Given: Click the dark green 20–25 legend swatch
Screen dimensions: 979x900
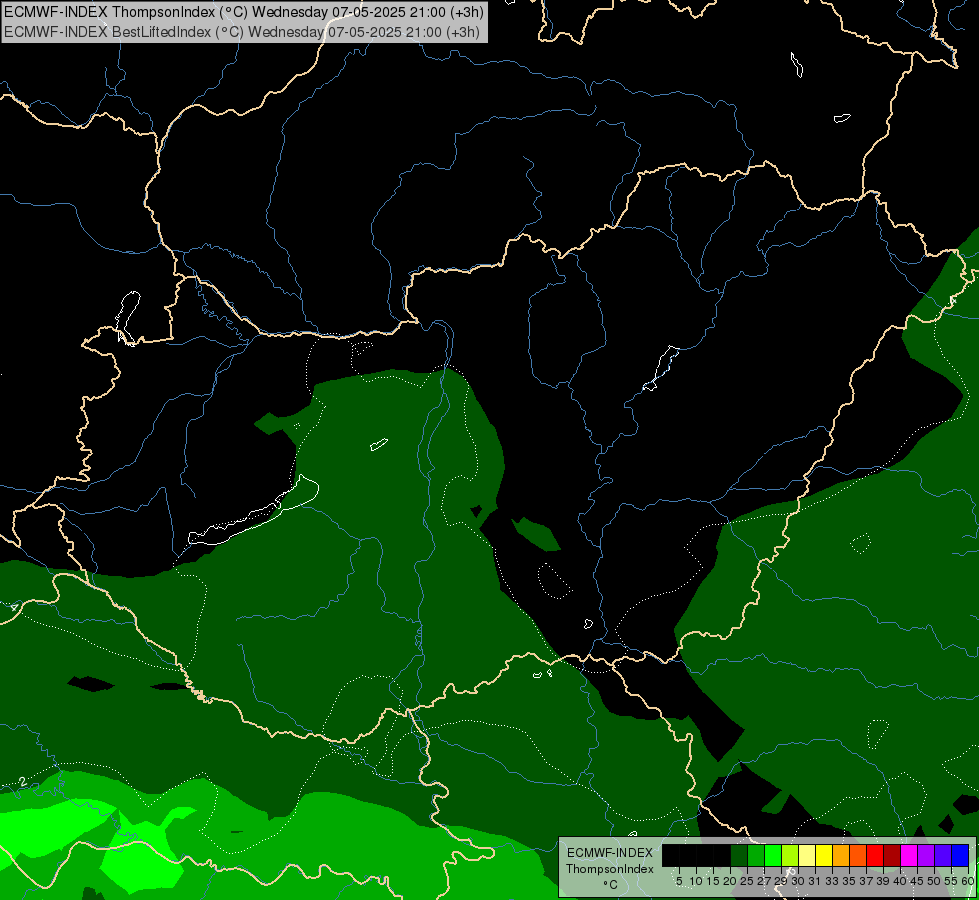Looking at the screenshot, I should [739, 855].
